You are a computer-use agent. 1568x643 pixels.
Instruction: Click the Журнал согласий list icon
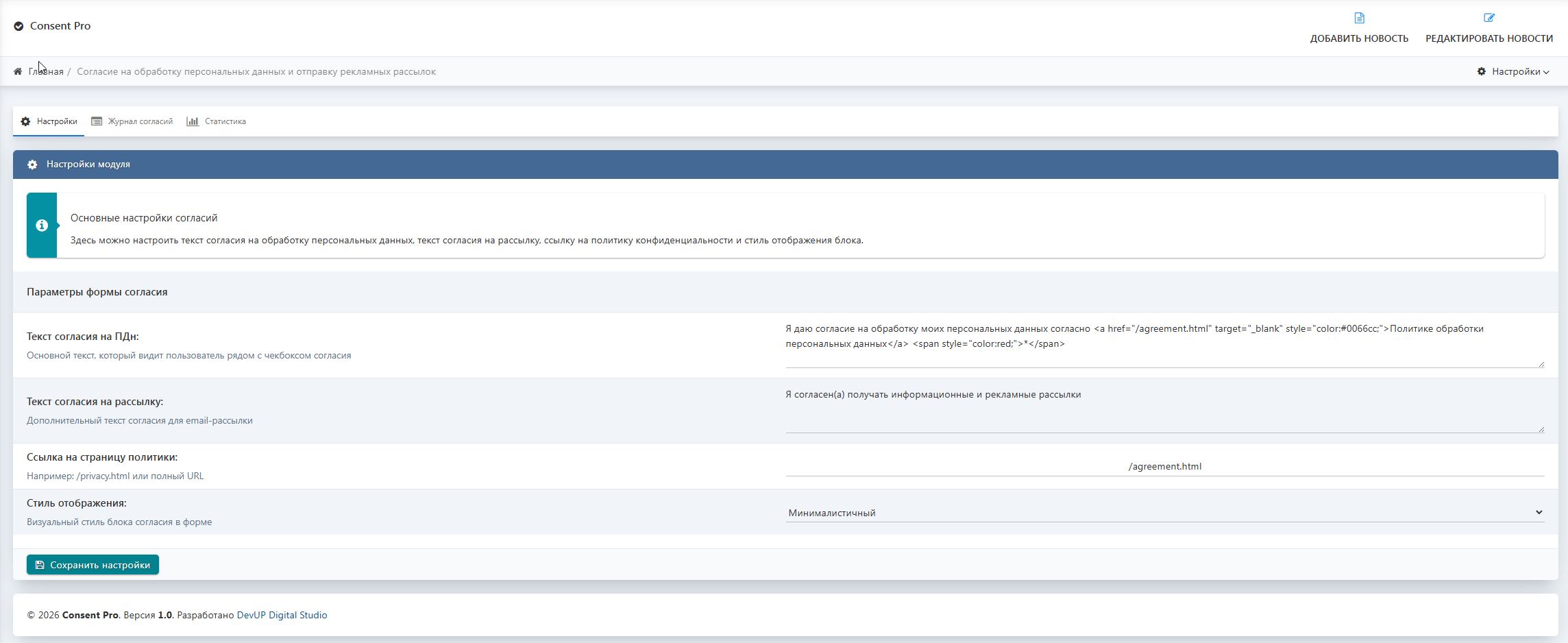[x=97, y=121]
